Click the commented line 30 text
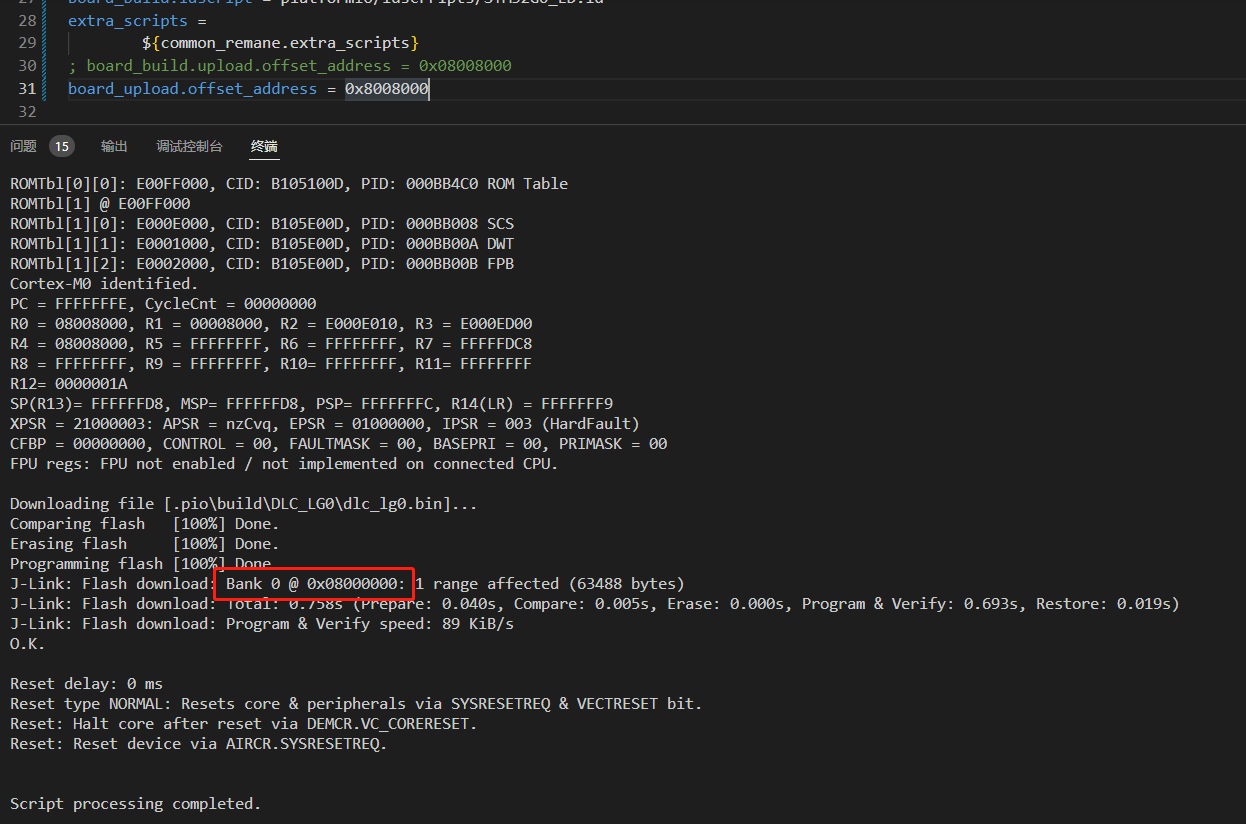 (290, 65)
